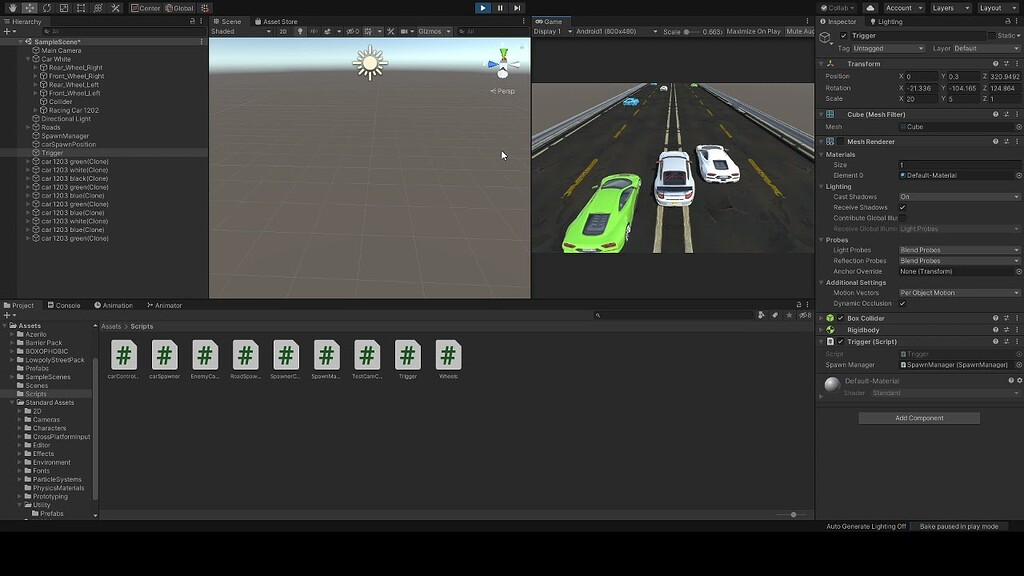Select the Scale tool

click(x=64, y=8)
